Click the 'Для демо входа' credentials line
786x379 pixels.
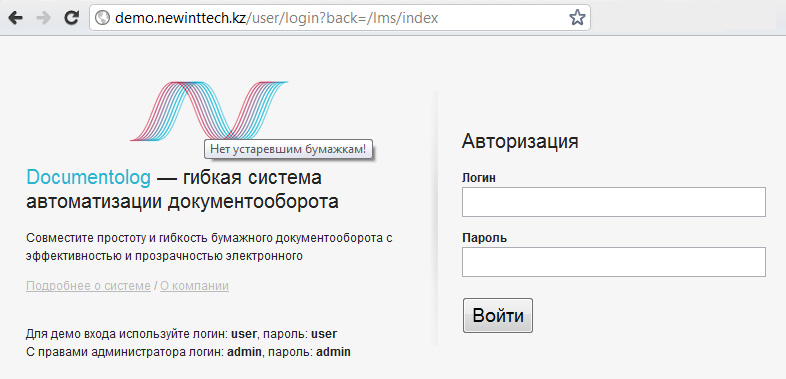181,334
